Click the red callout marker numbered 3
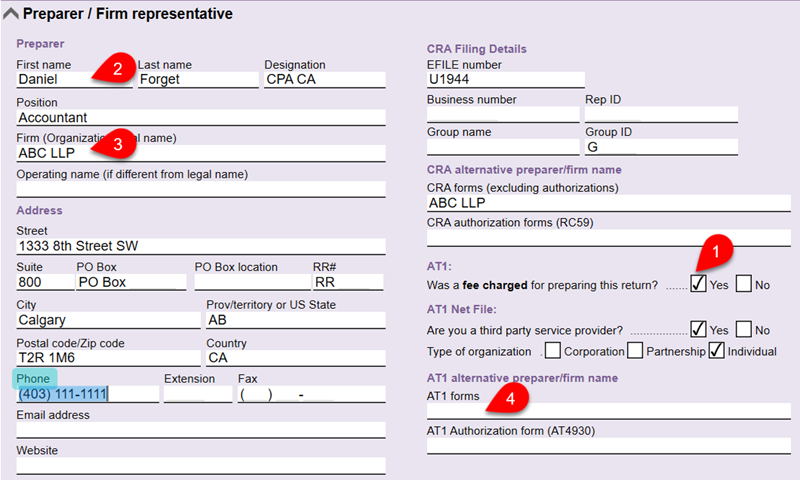Screen dimensions: 800x480 pos(118,145)
